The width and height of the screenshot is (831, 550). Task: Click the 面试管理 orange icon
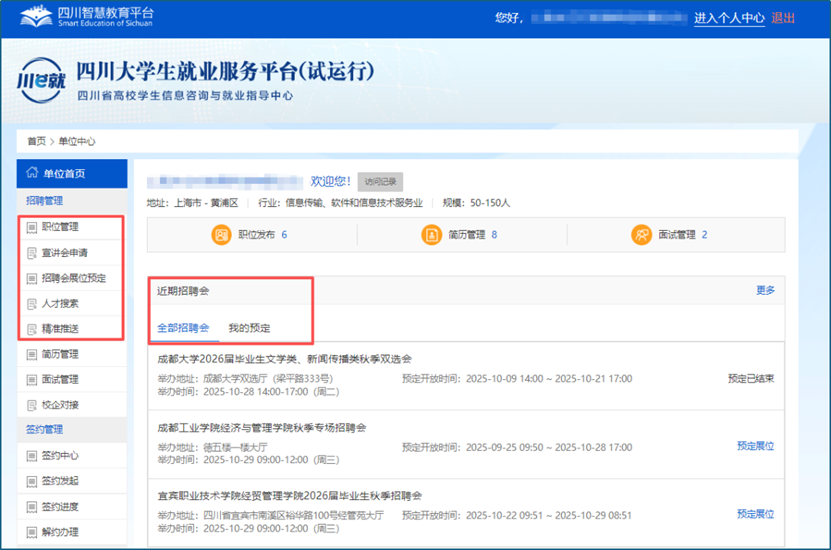tap(641, 235)
